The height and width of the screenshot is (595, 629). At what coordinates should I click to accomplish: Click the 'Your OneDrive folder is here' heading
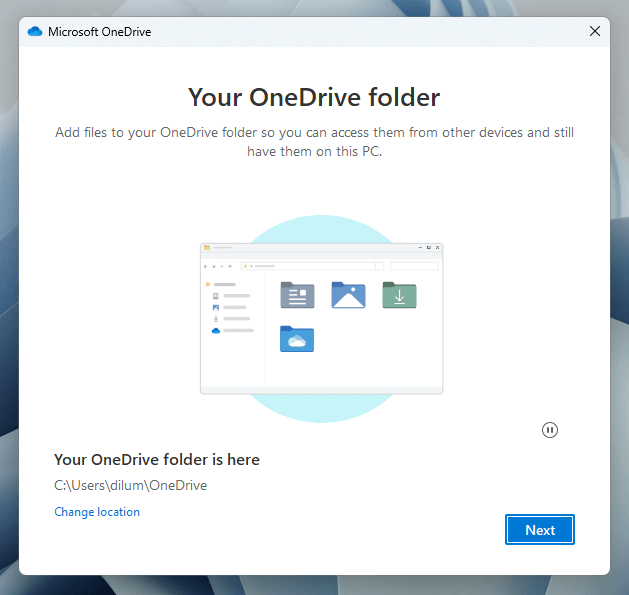coord(157,460)
